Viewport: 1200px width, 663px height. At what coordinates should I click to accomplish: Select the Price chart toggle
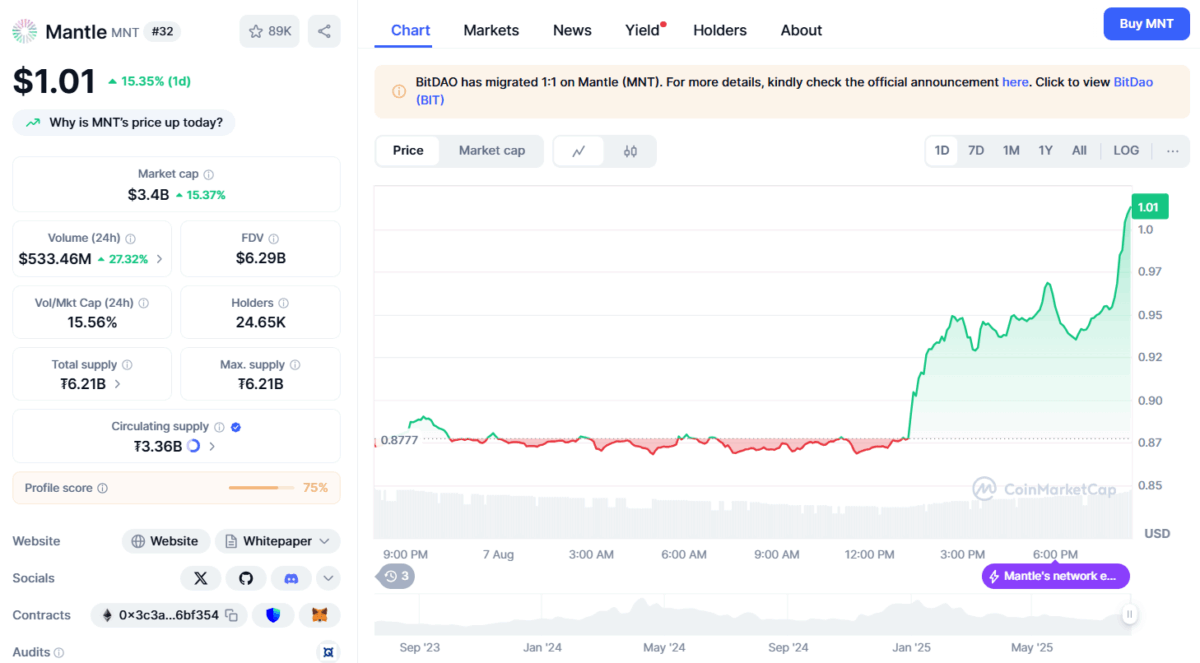pyautogui.click(x=408, y=151)
